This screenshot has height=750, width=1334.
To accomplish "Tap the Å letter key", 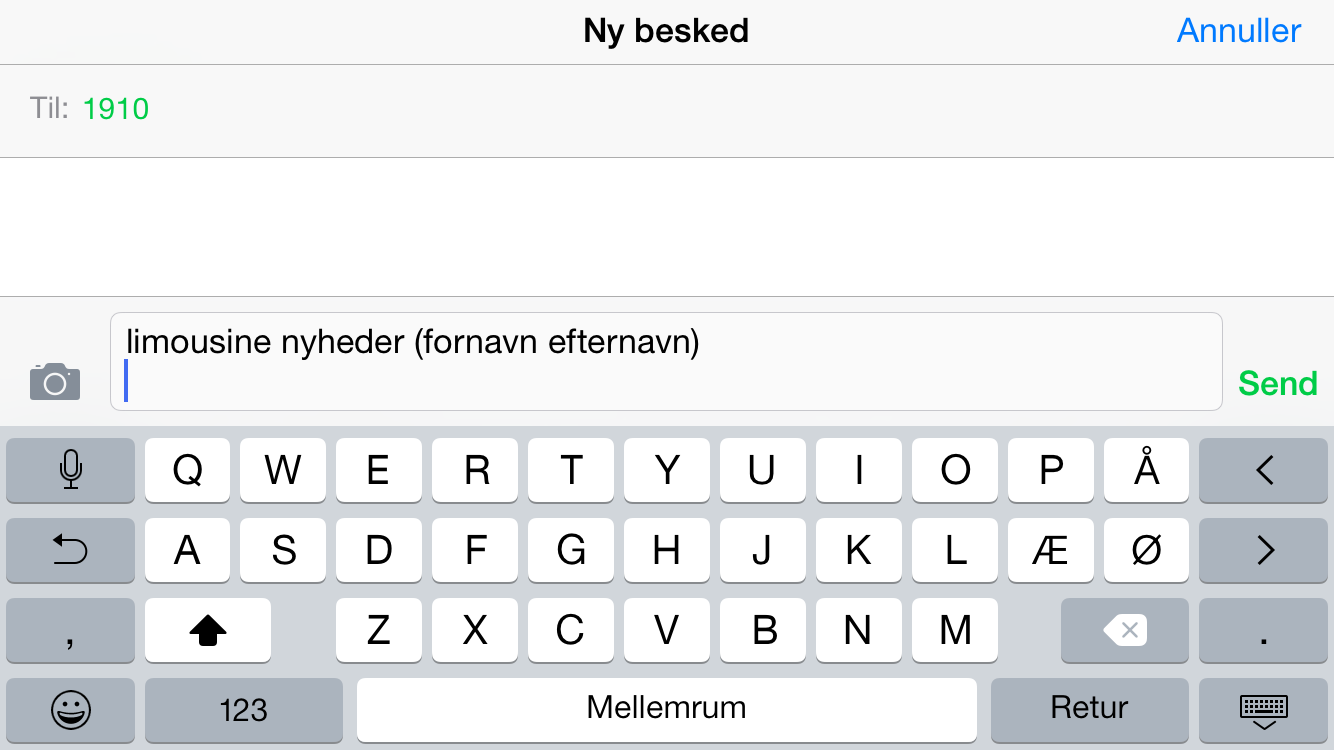I will tap(1147, 470).
